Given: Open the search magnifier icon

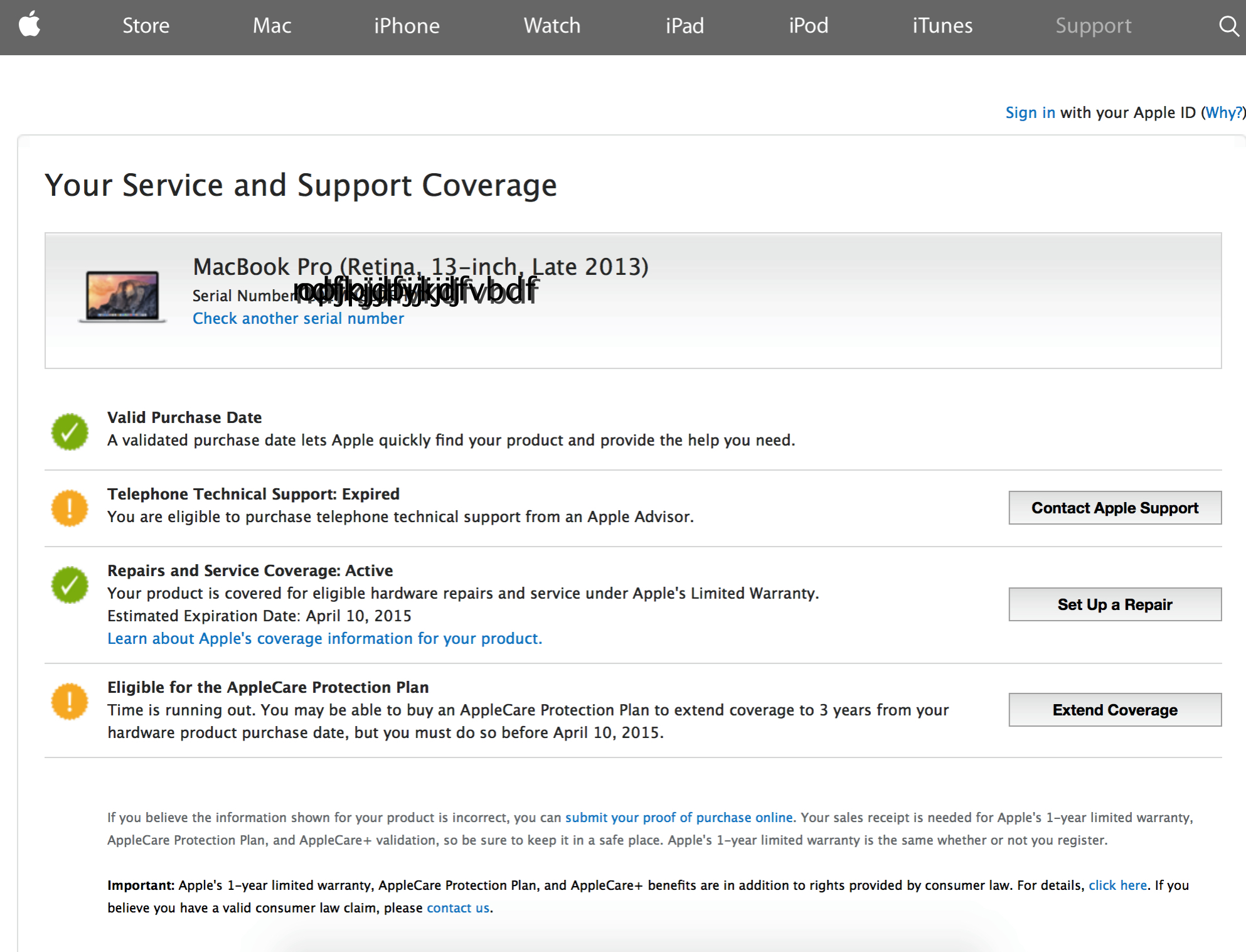Looking at the screenshot, I should (x=1228, y=26).
